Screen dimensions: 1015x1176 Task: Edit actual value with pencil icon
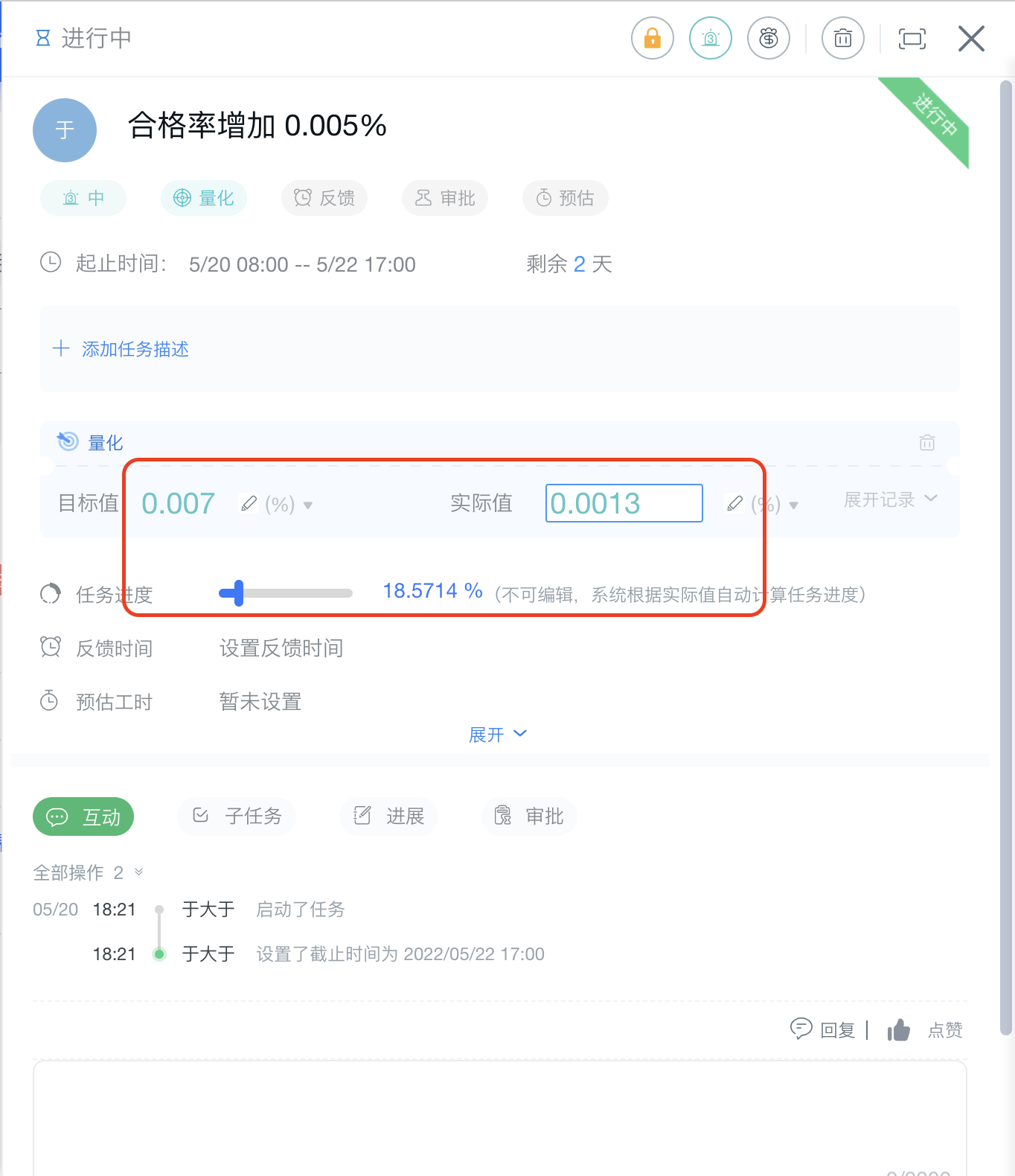[734, 504]
